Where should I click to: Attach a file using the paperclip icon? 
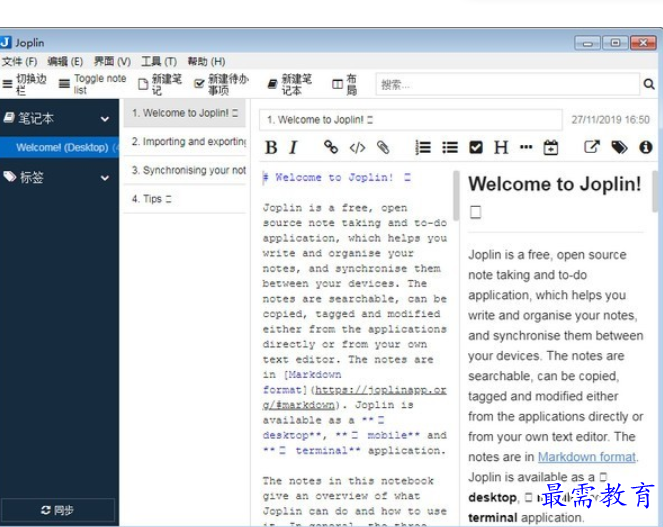pyautogui.click(x=383, y=147)
